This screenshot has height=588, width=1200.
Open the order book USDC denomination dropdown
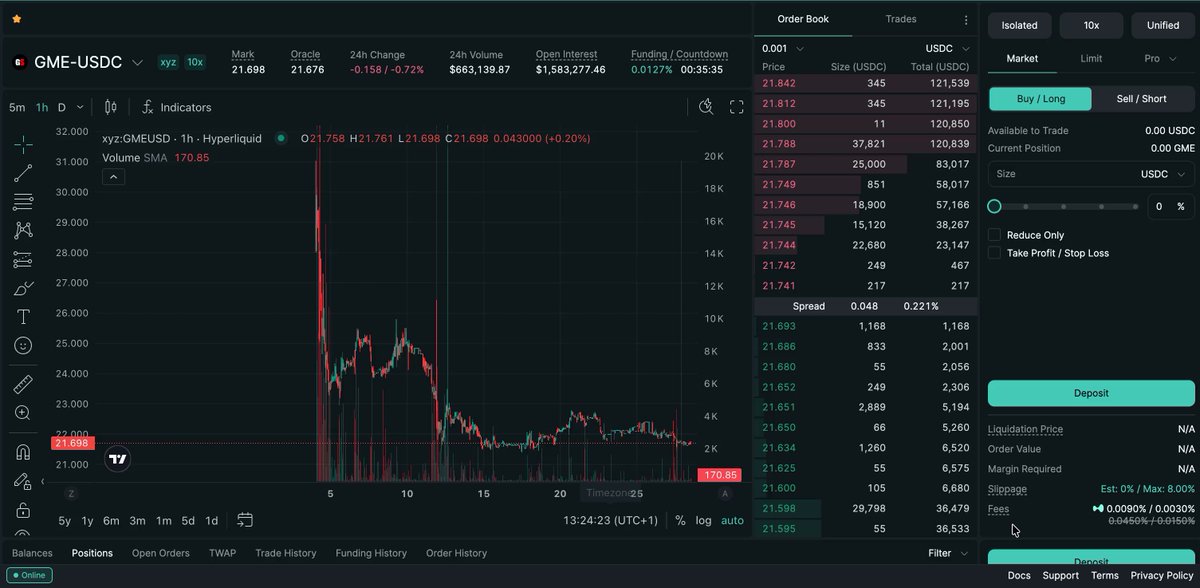click(x=947, y=48)
